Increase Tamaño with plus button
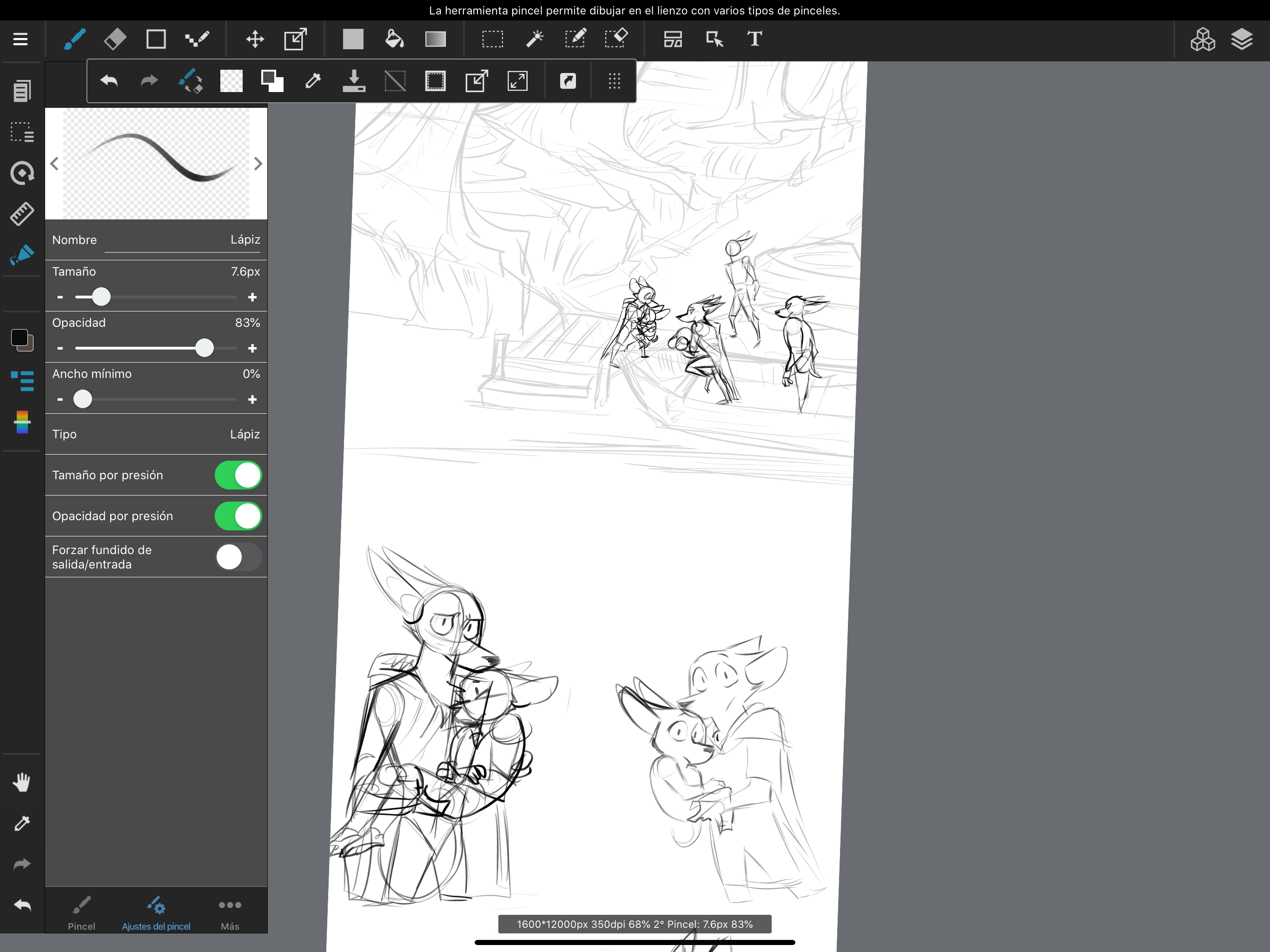The image size is (1270, 952). pyautogui.click(x=252, y=297)
